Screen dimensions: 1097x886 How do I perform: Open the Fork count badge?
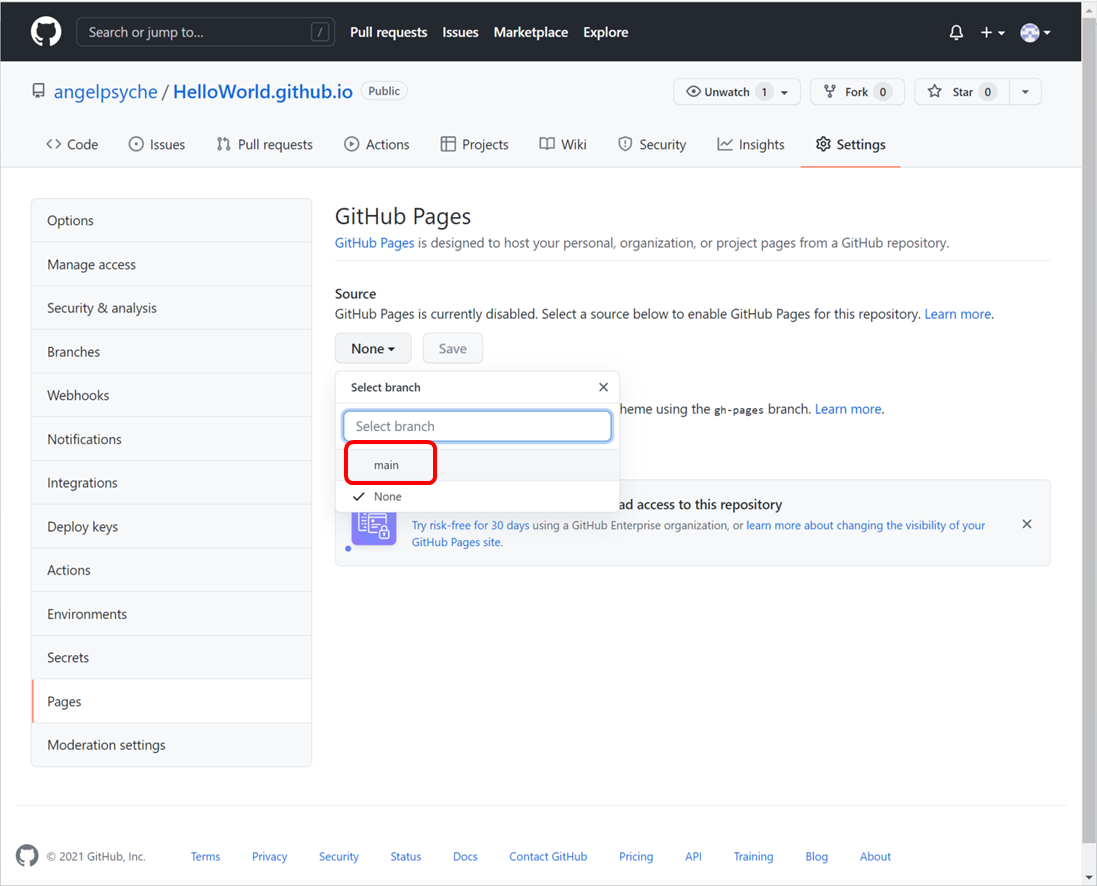(882, 92)
